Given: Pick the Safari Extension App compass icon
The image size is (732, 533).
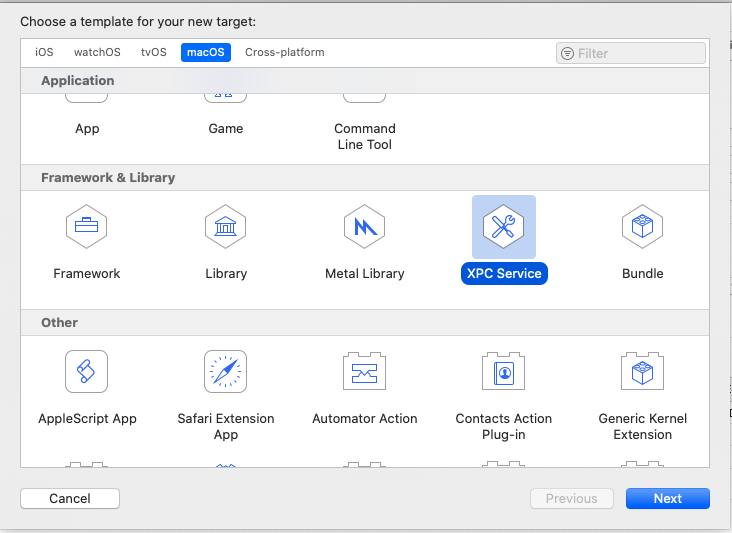Looking at the screenshot, I should click(225, 372).
